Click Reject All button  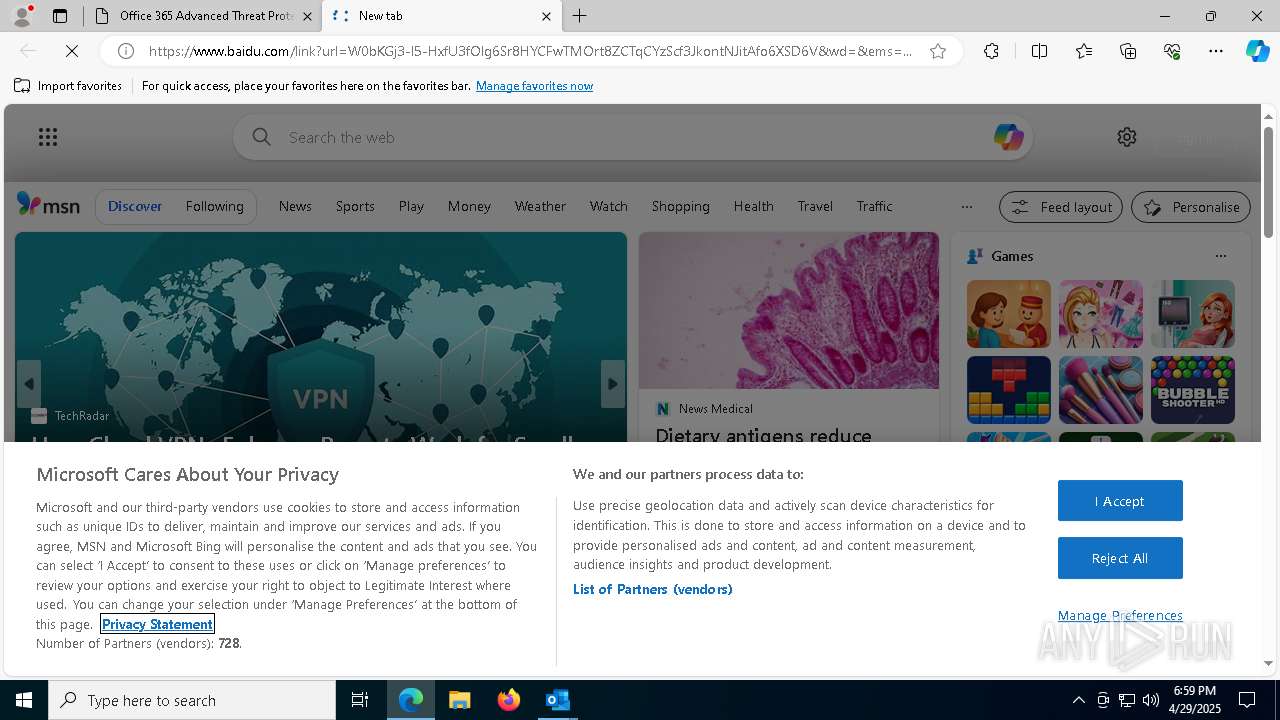click(x=1120, y=558)
